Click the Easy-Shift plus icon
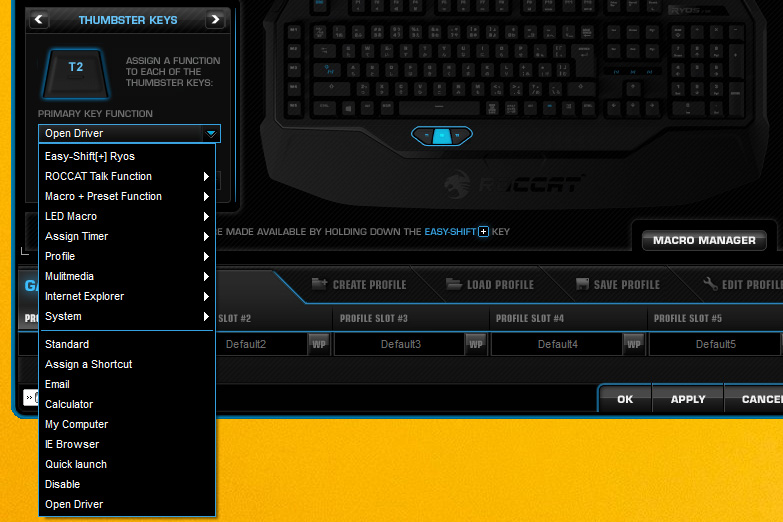The width and height of the screenshot is (783, 522). (x=483, y=232)
